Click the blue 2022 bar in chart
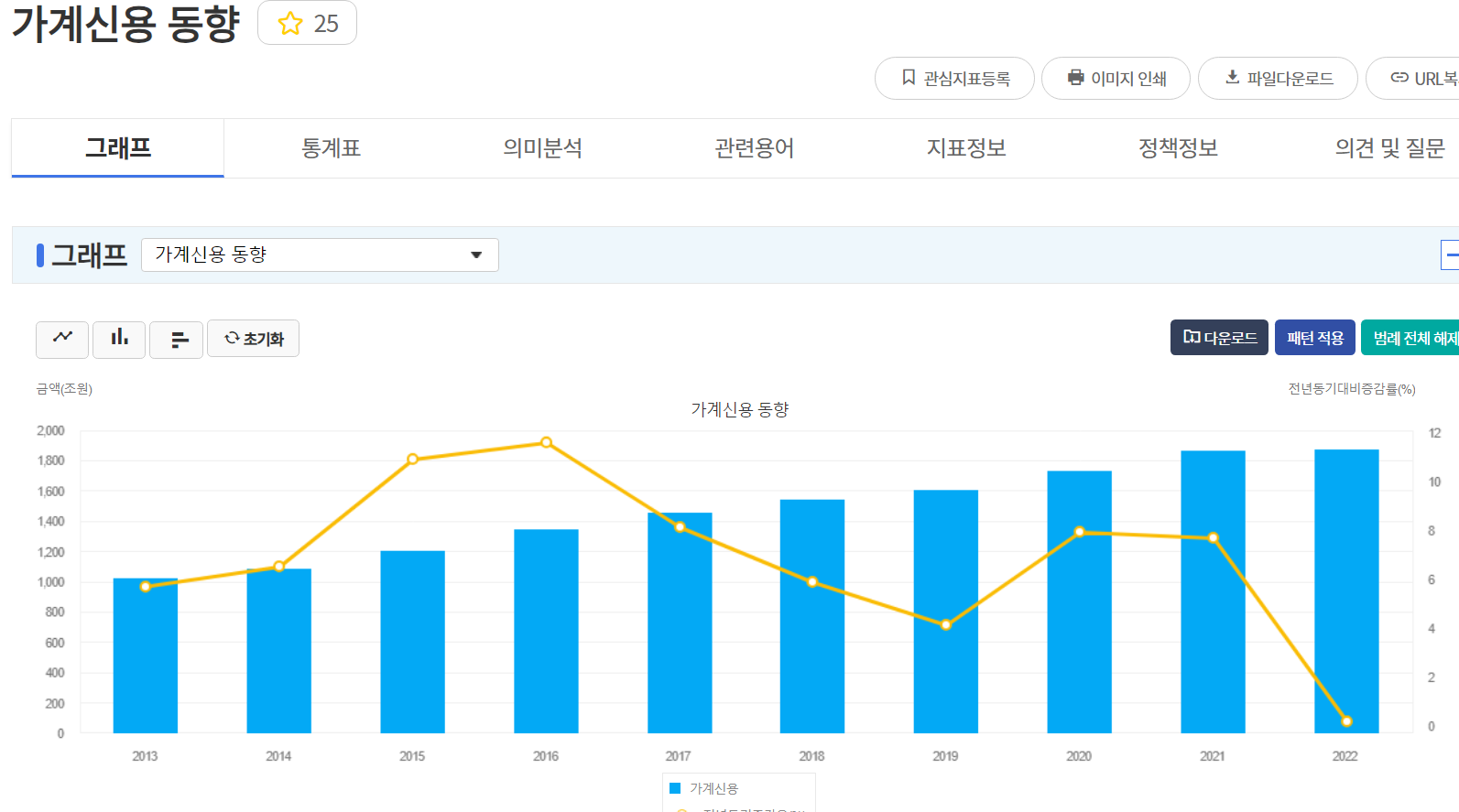 1346,590
